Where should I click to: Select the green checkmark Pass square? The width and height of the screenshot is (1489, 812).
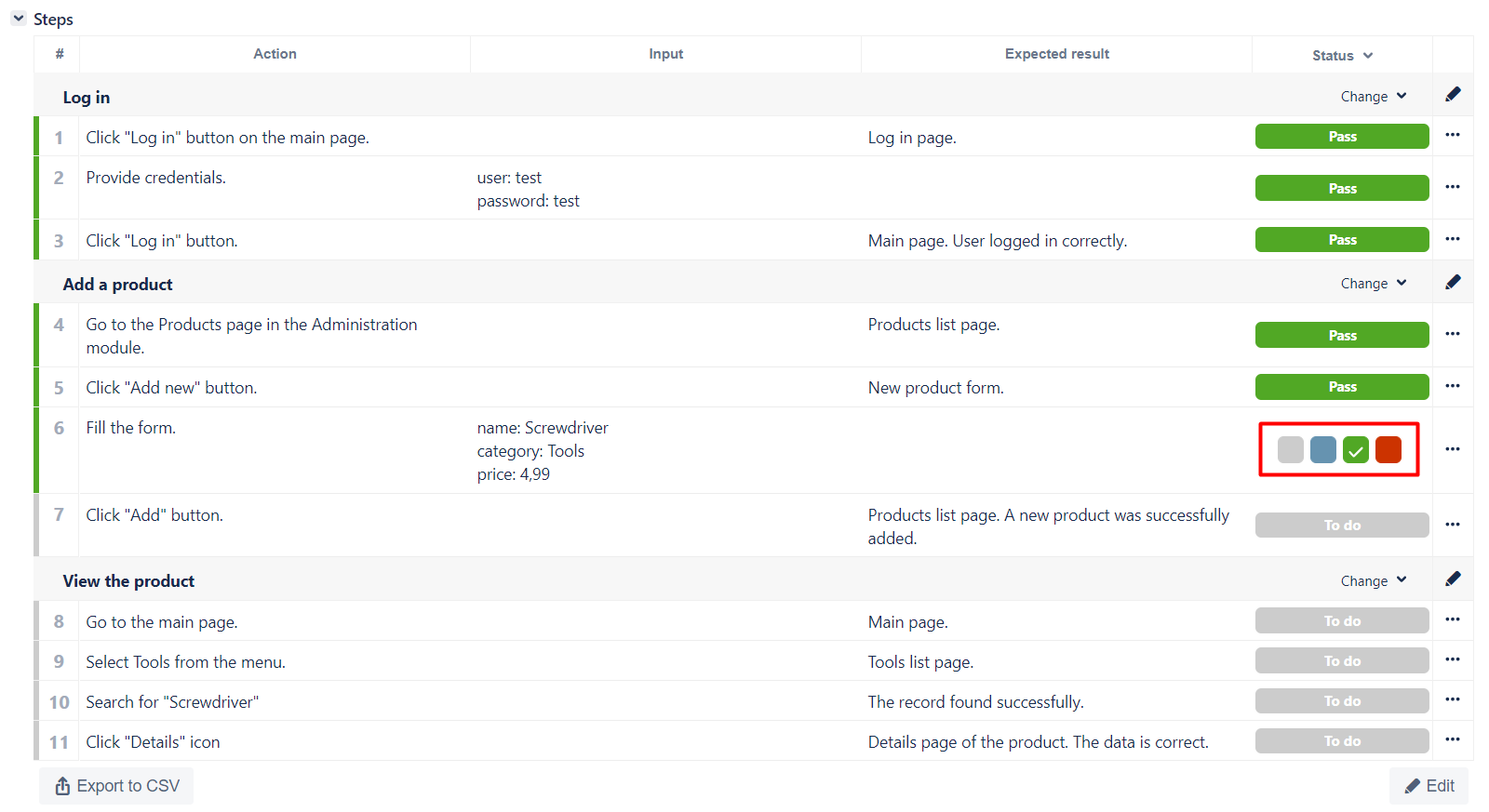1356,449
